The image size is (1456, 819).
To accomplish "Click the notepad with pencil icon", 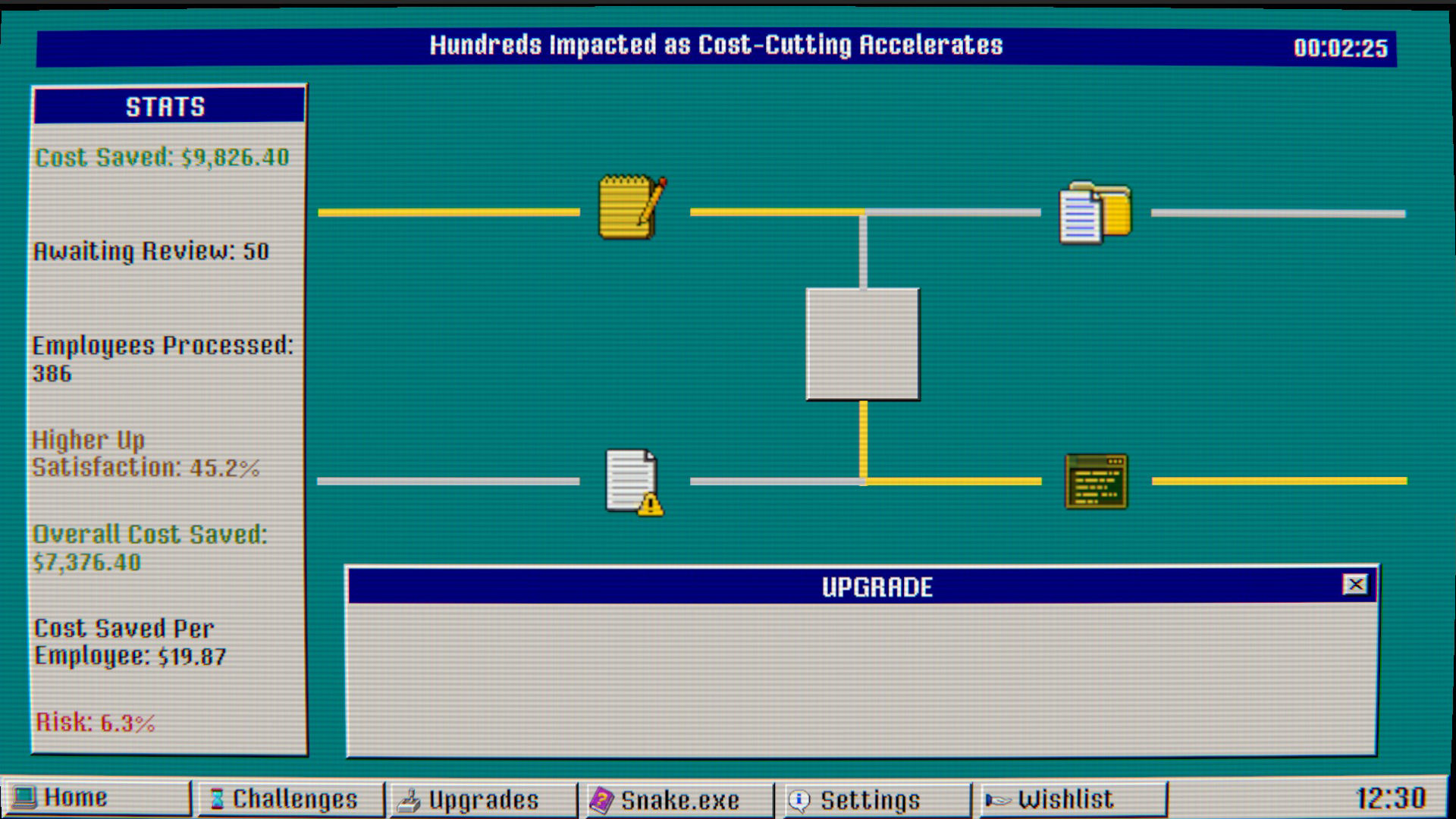I will (632, 208).
